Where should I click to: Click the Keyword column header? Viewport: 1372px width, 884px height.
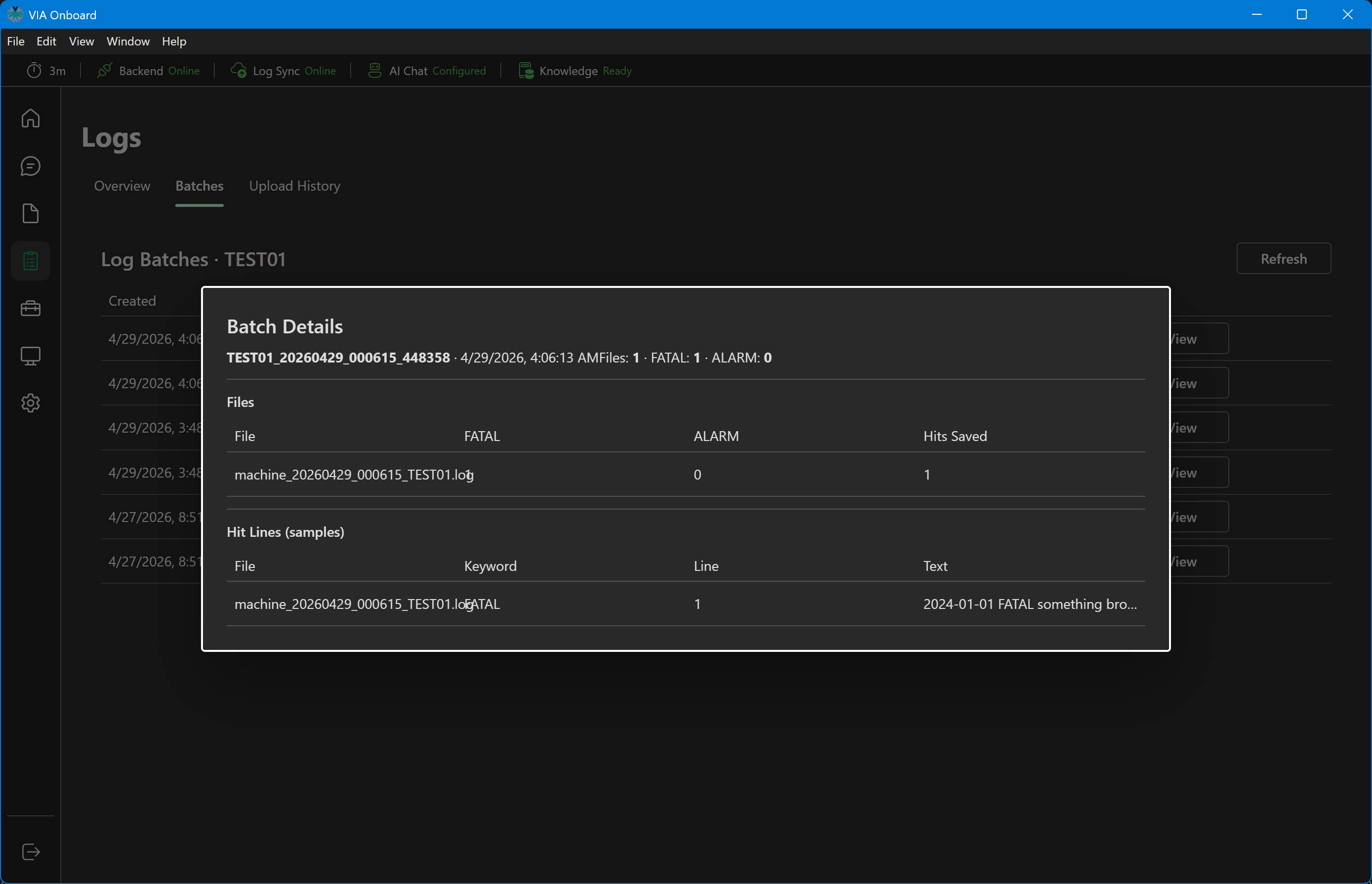pos(490,566)
